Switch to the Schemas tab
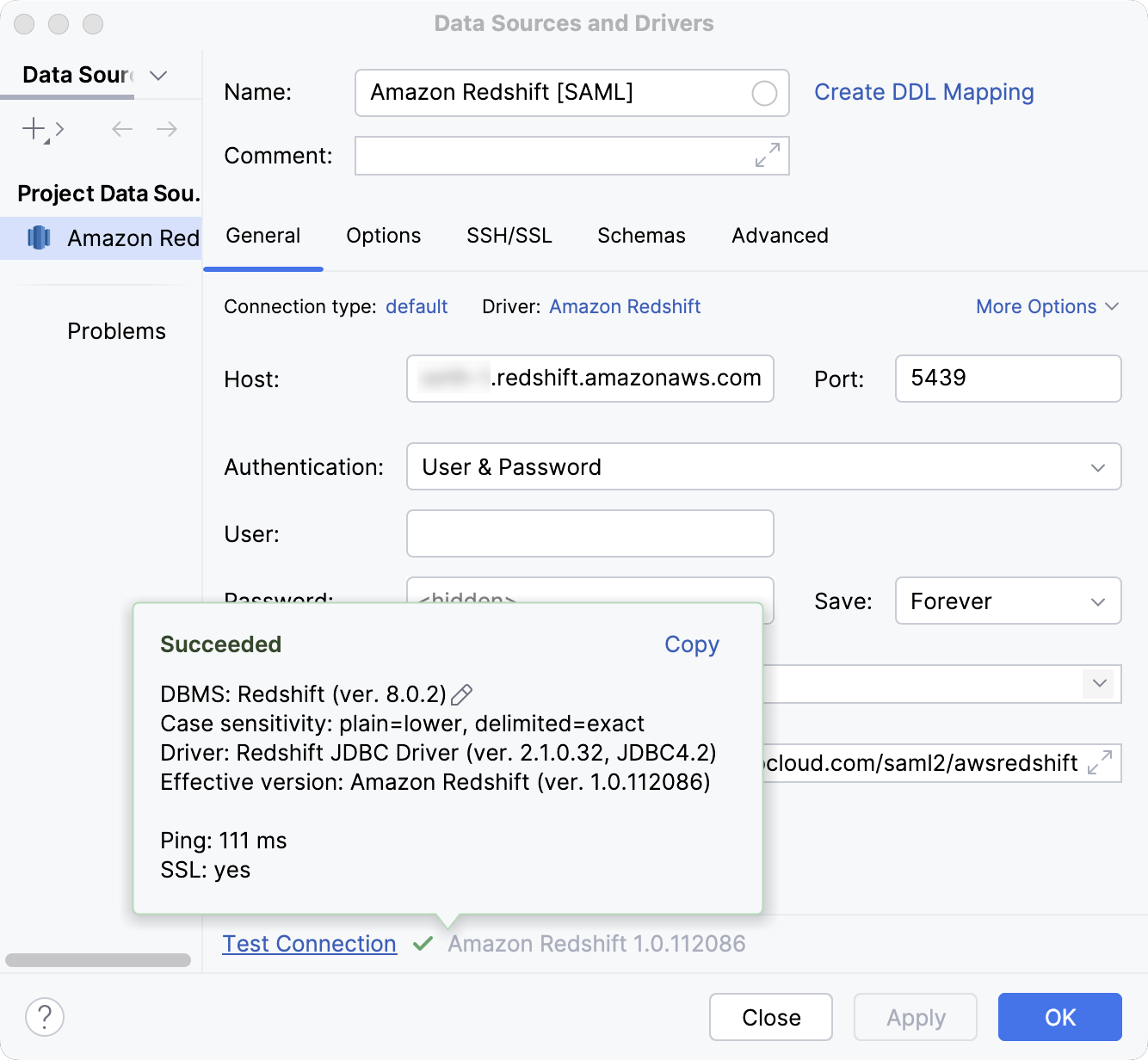 tap(640, 235)
